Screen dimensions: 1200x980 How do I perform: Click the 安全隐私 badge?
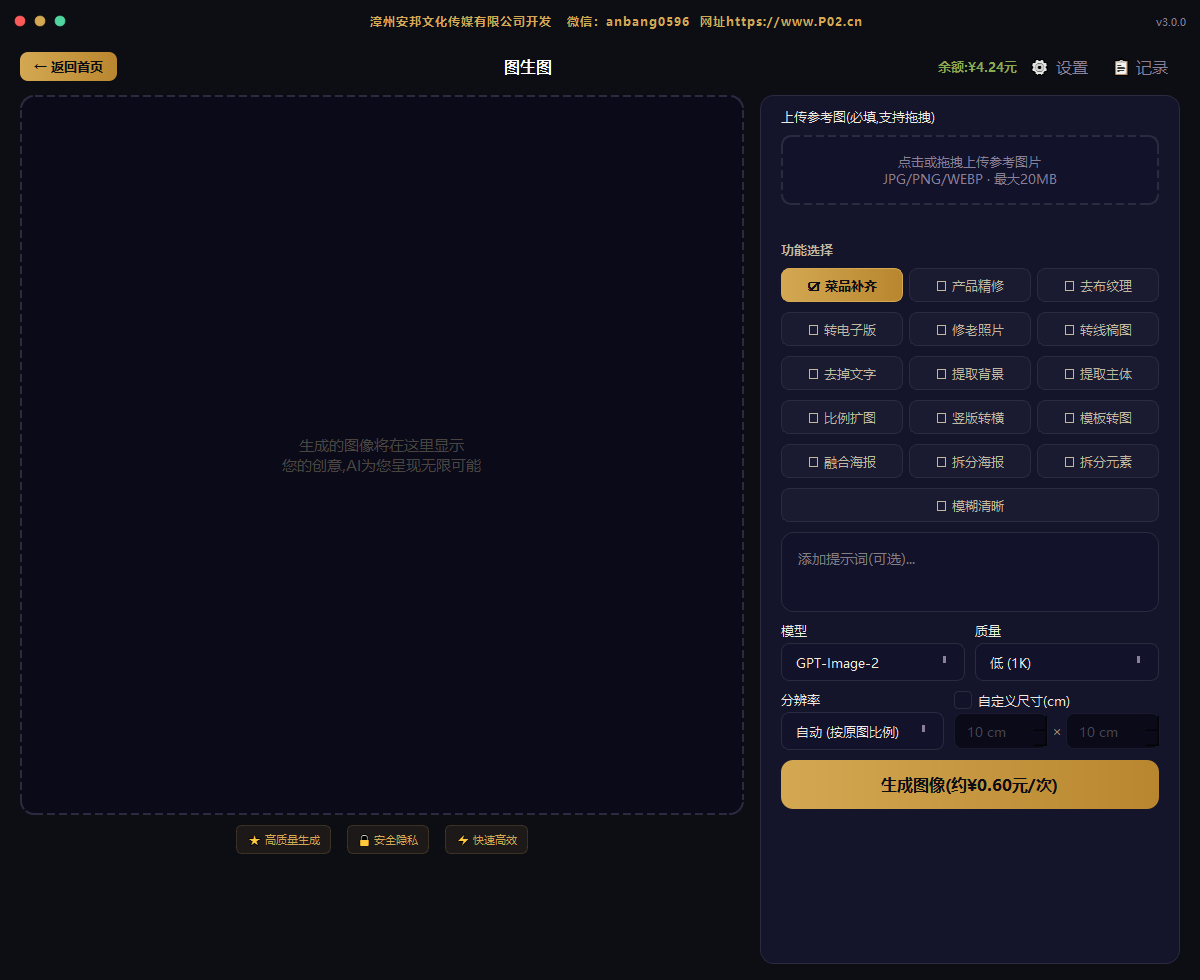388,840
